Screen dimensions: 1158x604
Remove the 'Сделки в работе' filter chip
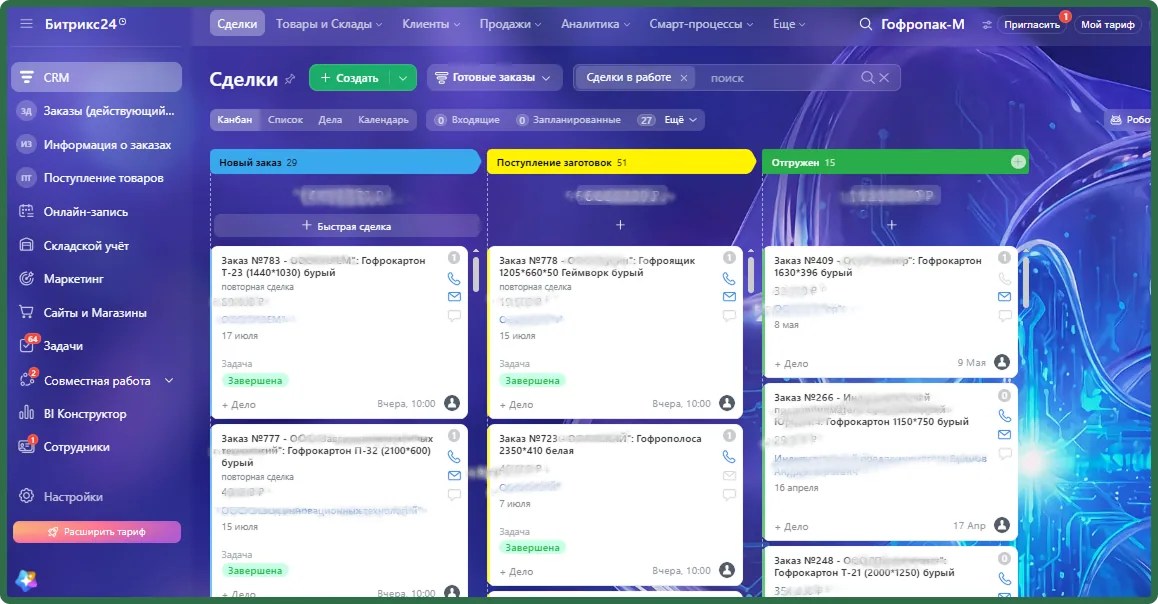[x=684, y=78]
